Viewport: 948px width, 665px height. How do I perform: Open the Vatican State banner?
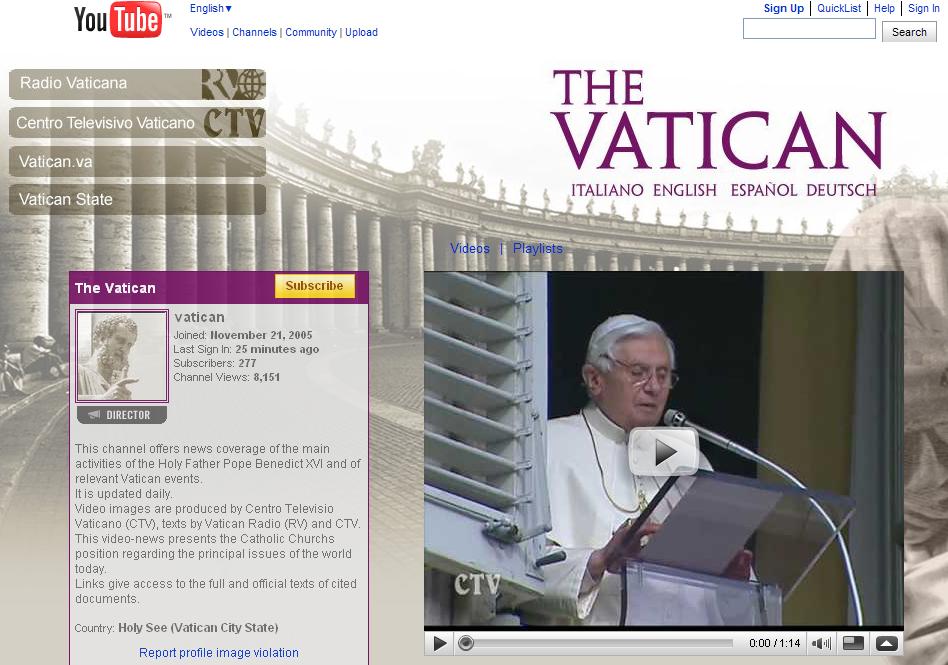[137, 199]
